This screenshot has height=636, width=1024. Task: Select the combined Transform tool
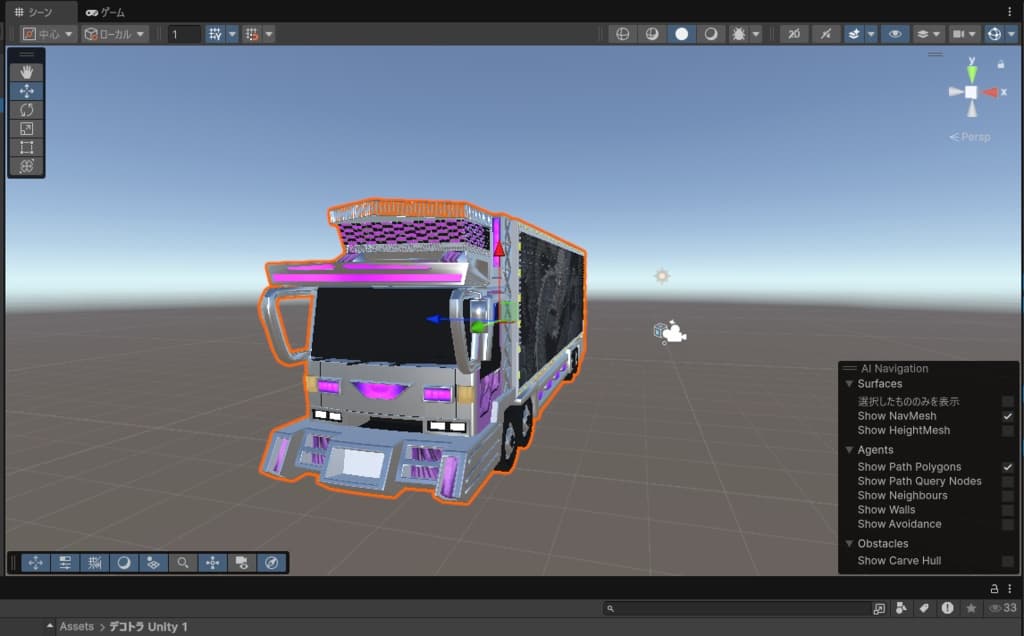26,166
